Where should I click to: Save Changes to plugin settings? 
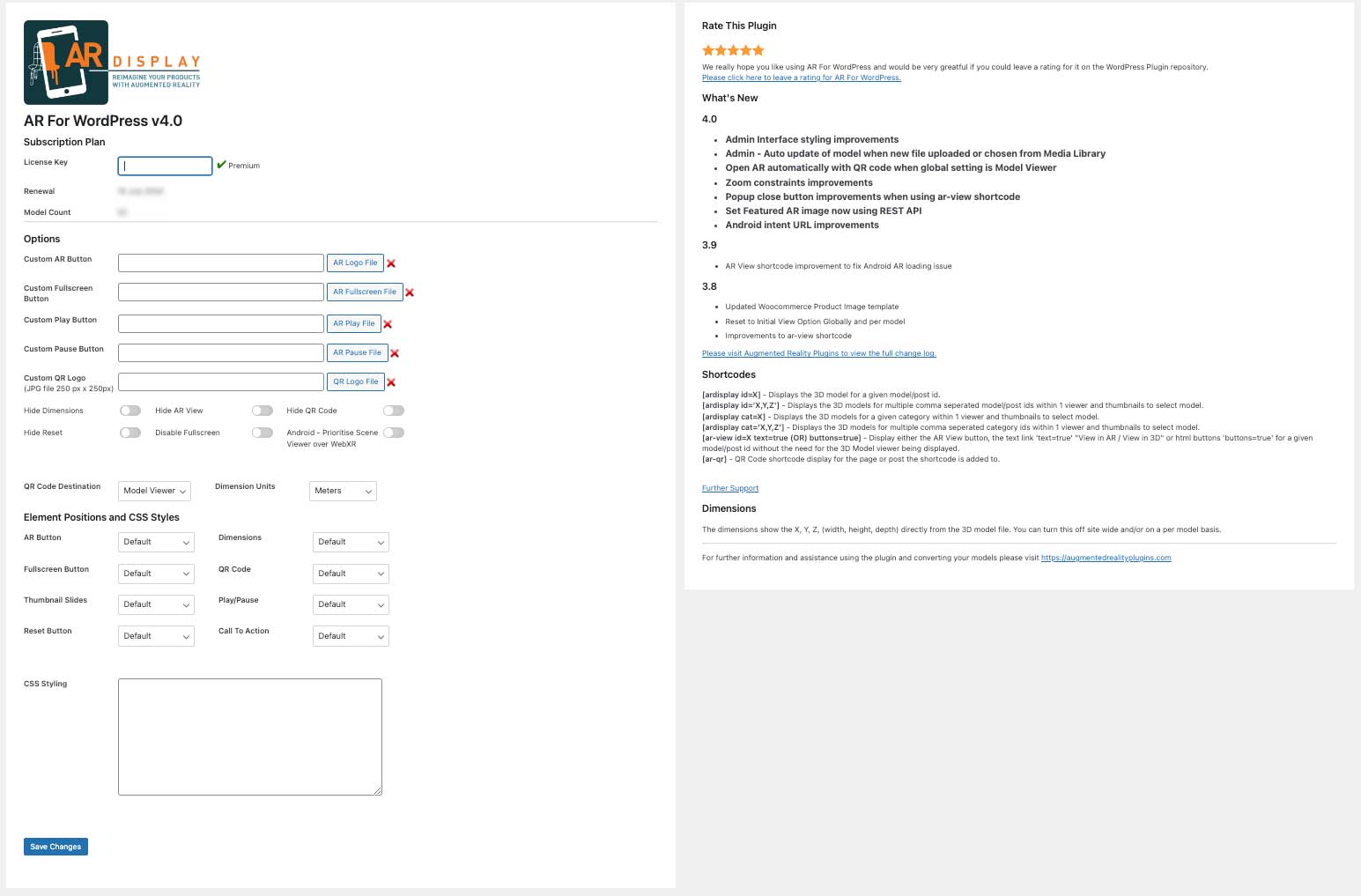(x=55, y=847)
